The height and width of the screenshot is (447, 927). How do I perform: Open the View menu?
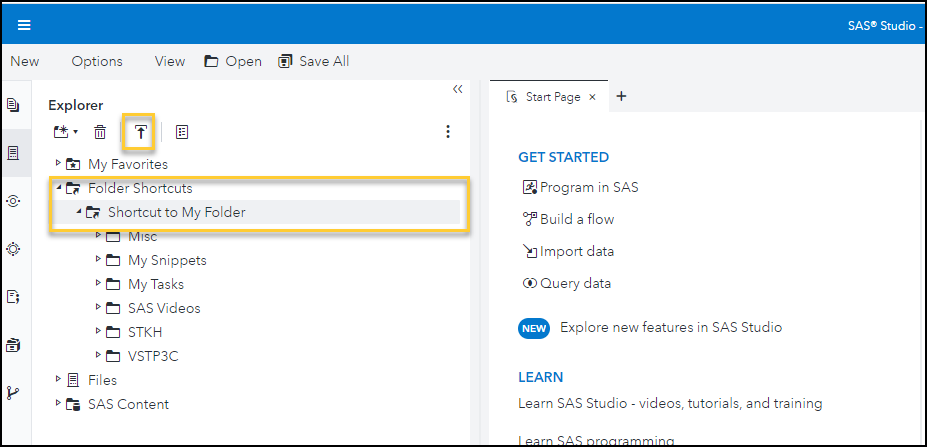[170, 61]
